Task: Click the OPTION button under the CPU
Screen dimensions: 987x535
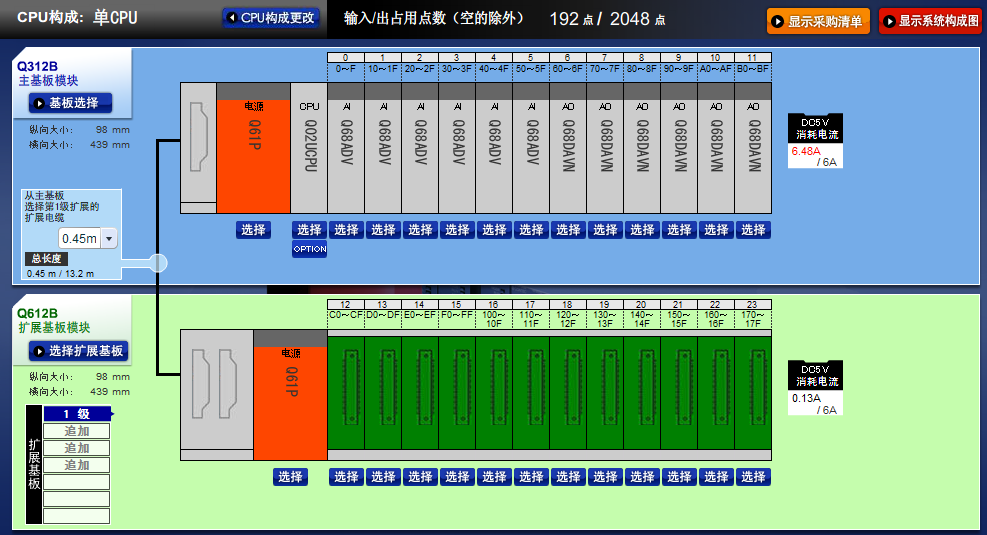Action: [x=309, y=249]
